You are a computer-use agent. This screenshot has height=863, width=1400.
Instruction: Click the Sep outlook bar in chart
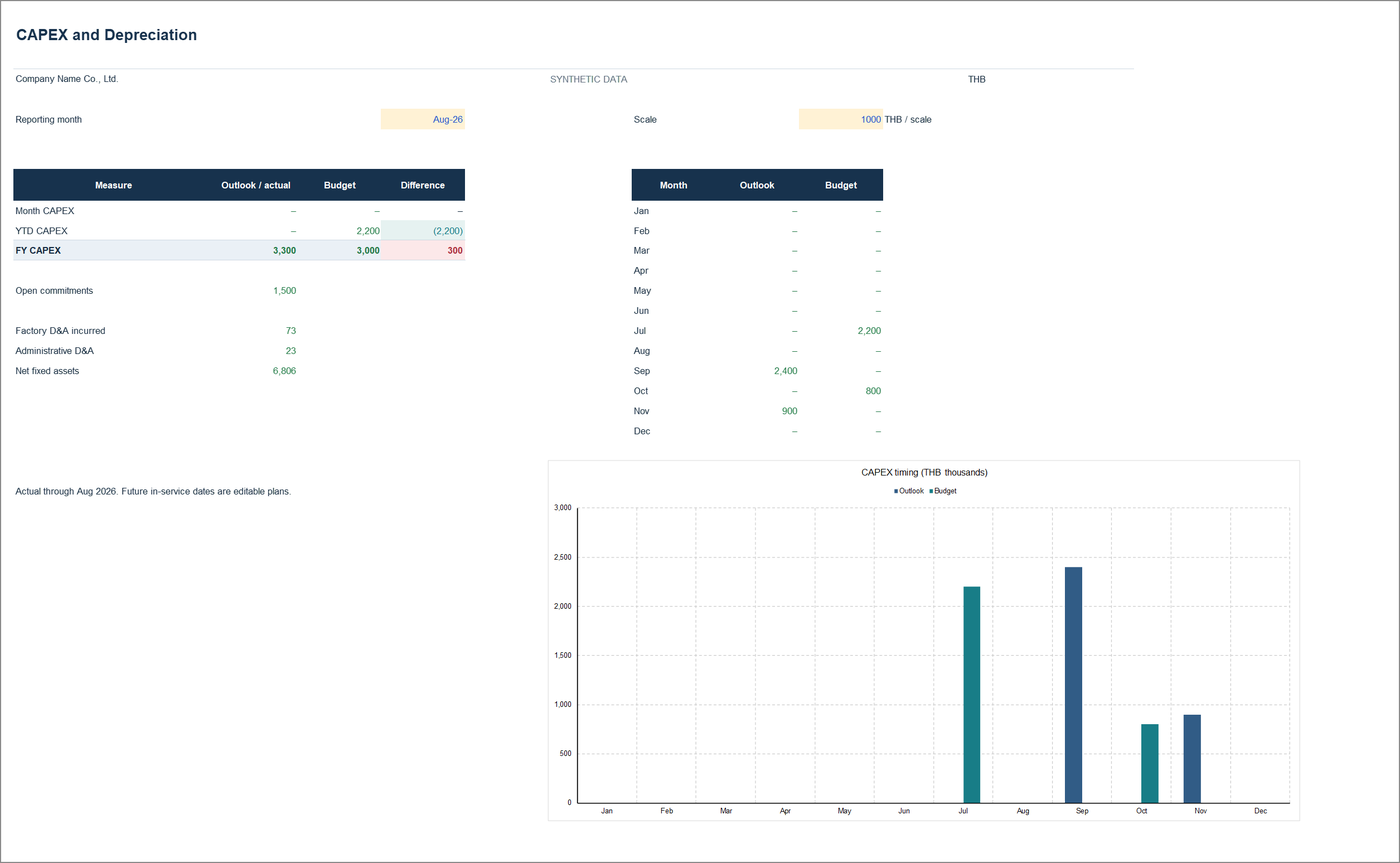[x=1073, y=685]
